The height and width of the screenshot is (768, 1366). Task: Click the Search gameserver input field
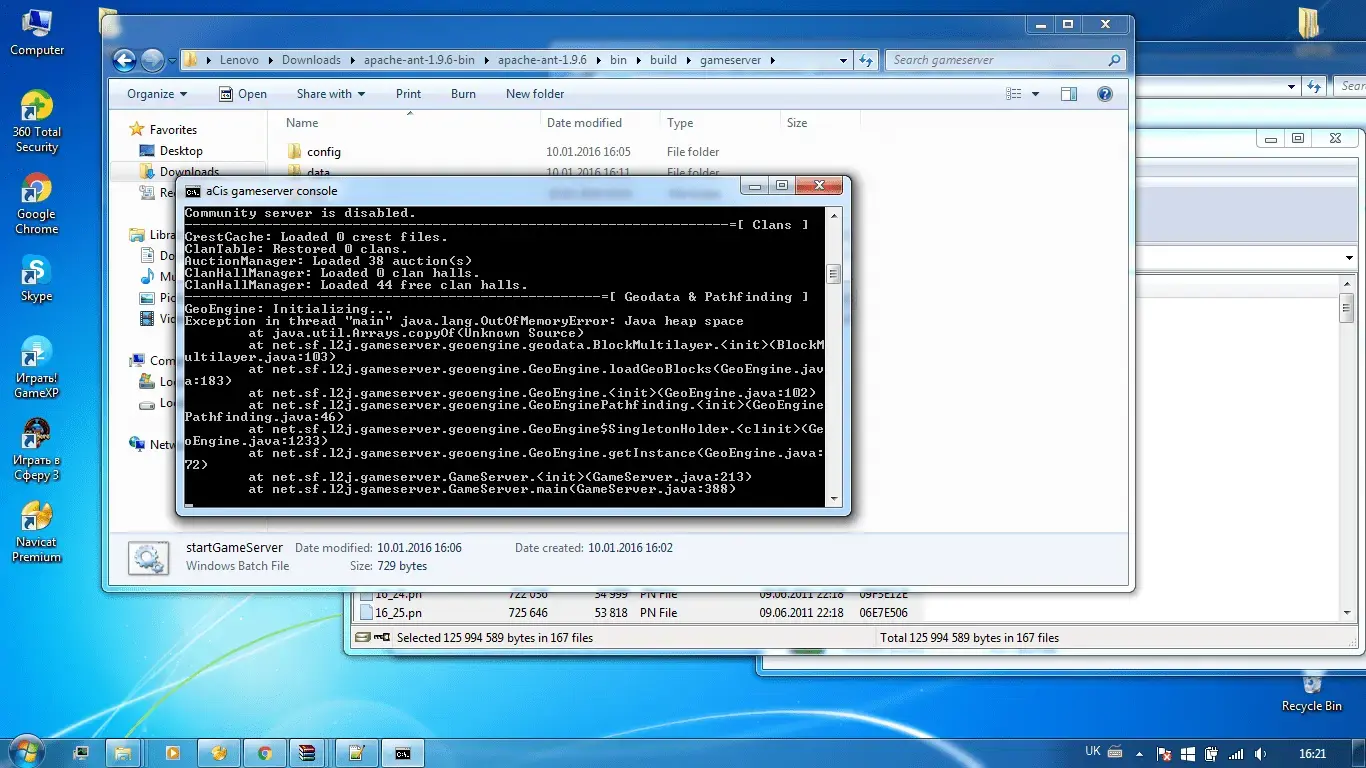pos(996,60)
